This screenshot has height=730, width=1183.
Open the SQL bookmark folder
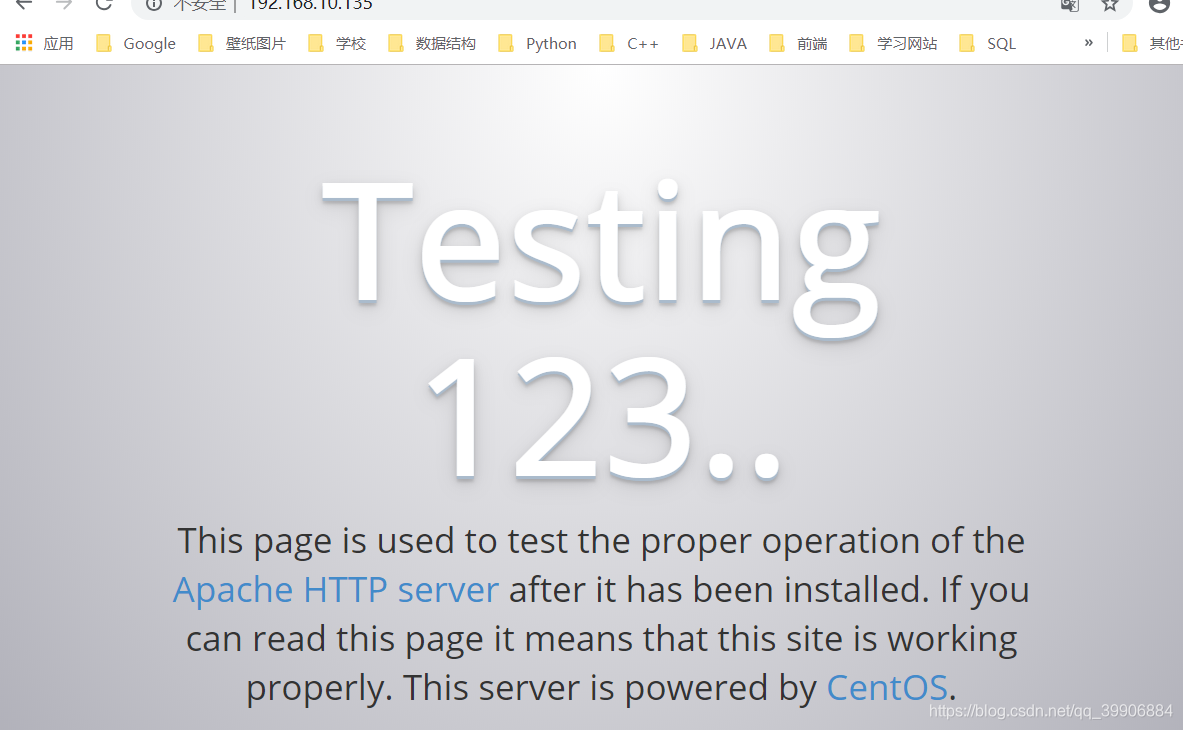(988, 44)
